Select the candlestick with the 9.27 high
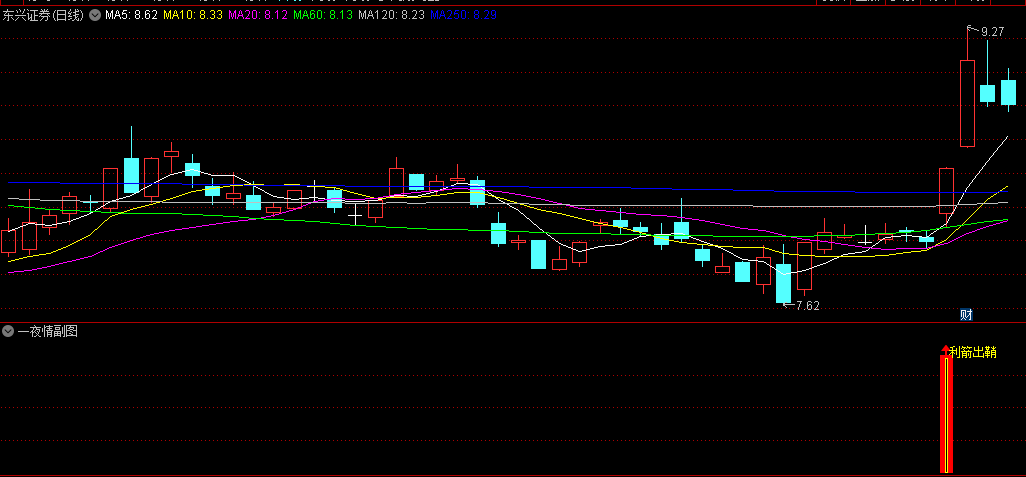Screen dimensions: 1026x477 pyautogui.click(x=967, y=87)
